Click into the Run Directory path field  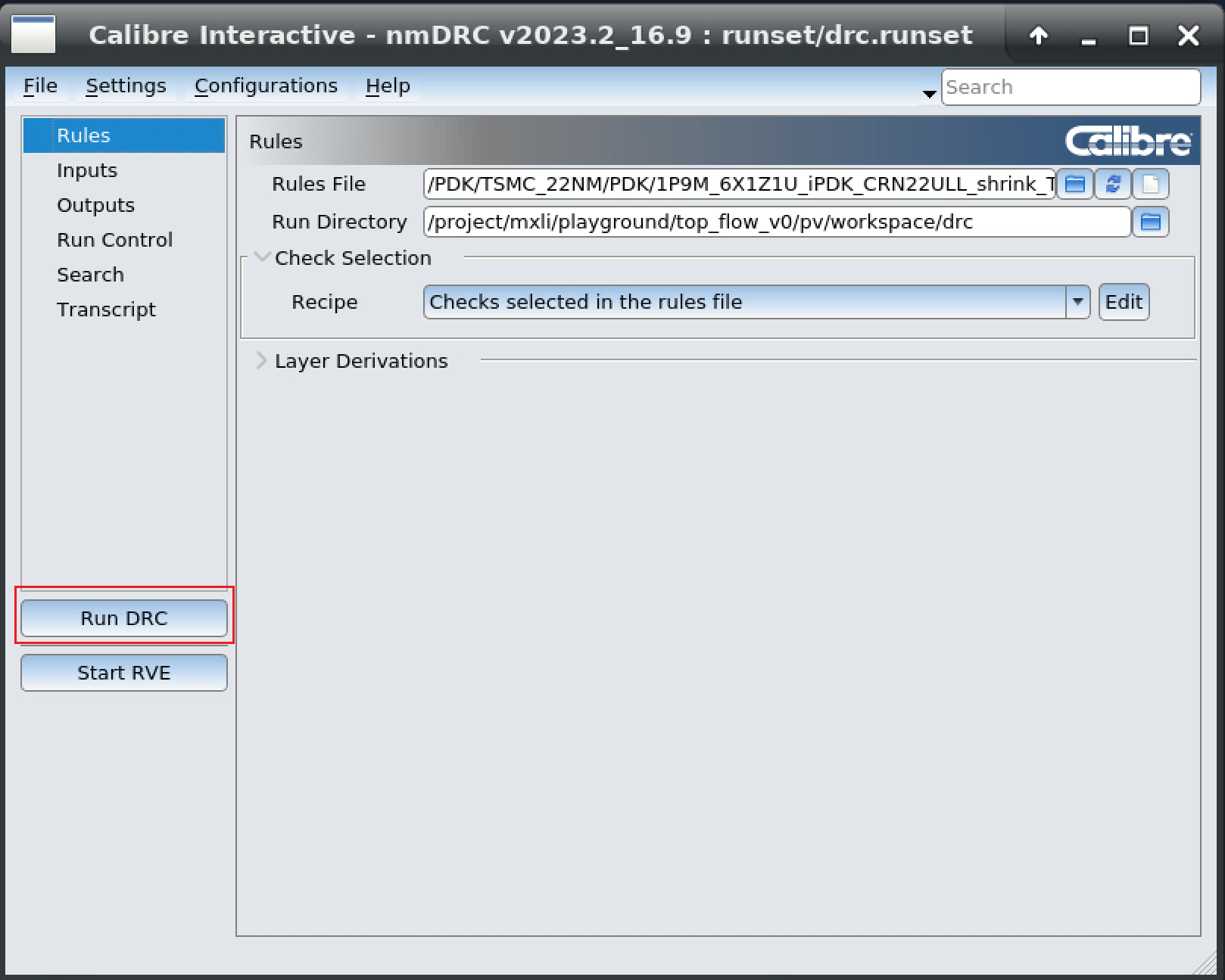tap(776, 222)
